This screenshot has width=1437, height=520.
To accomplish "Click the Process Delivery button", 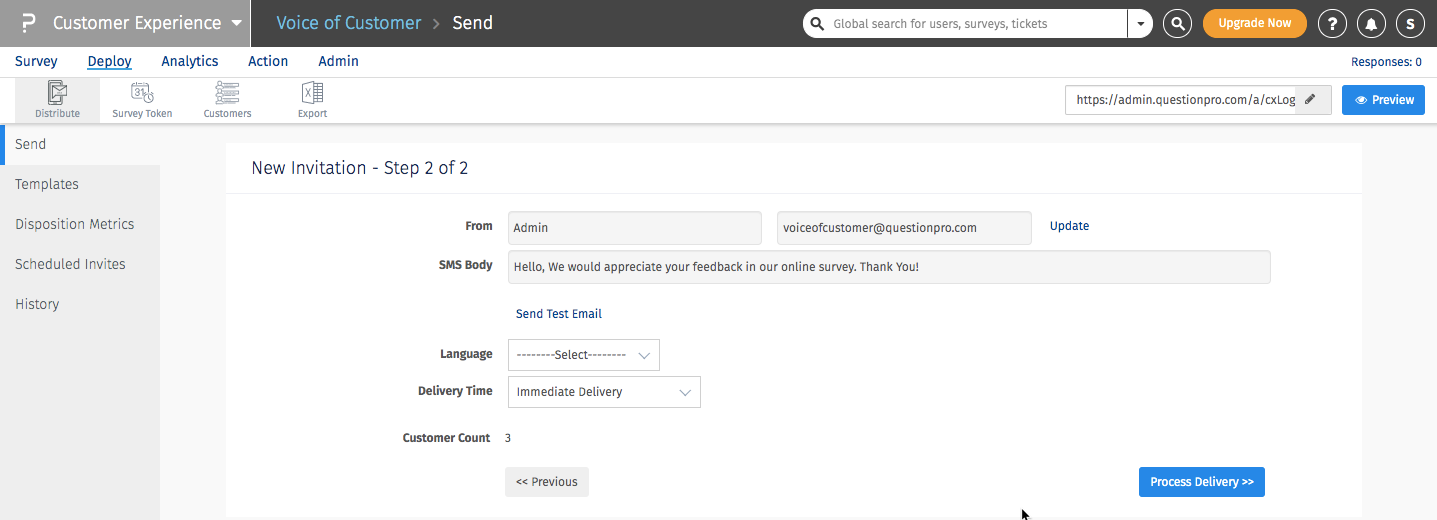I will point(1202,482).
